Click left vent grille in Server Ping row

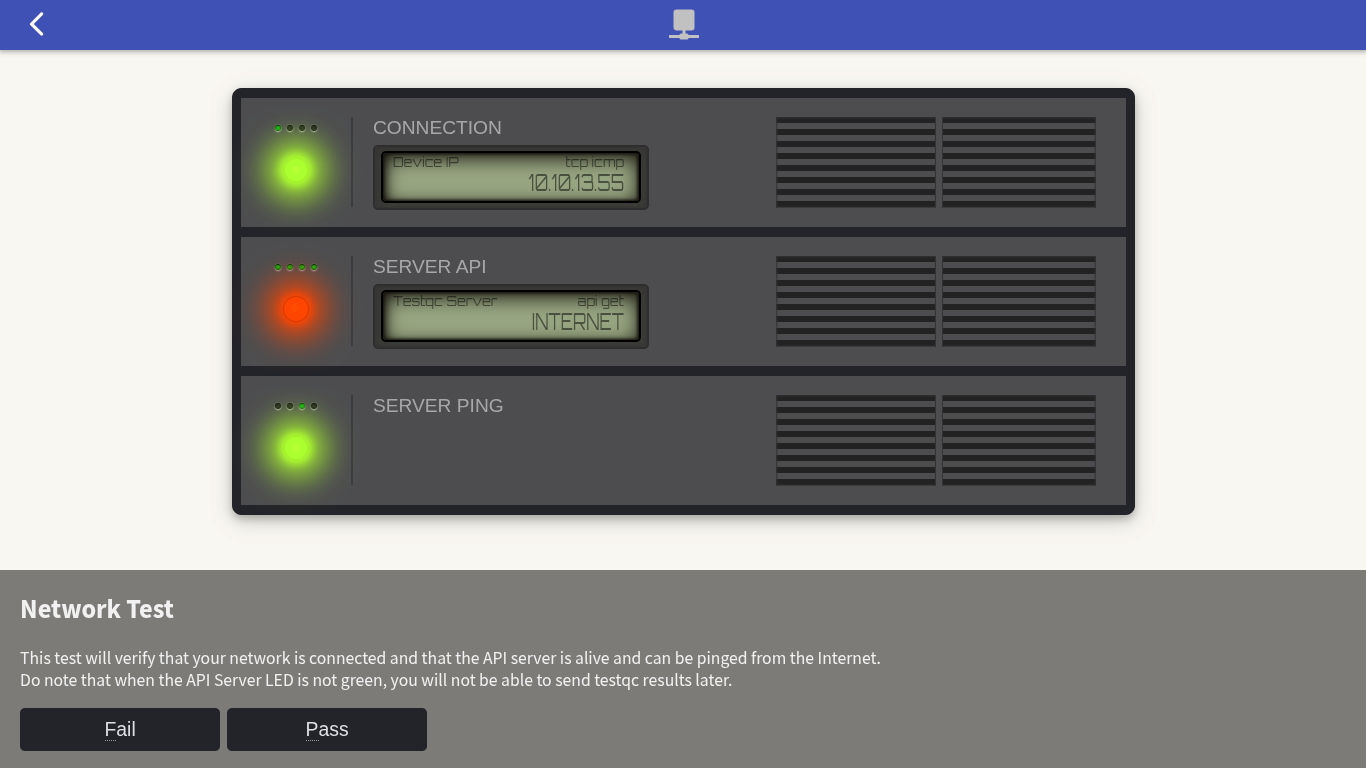point(855,440)
